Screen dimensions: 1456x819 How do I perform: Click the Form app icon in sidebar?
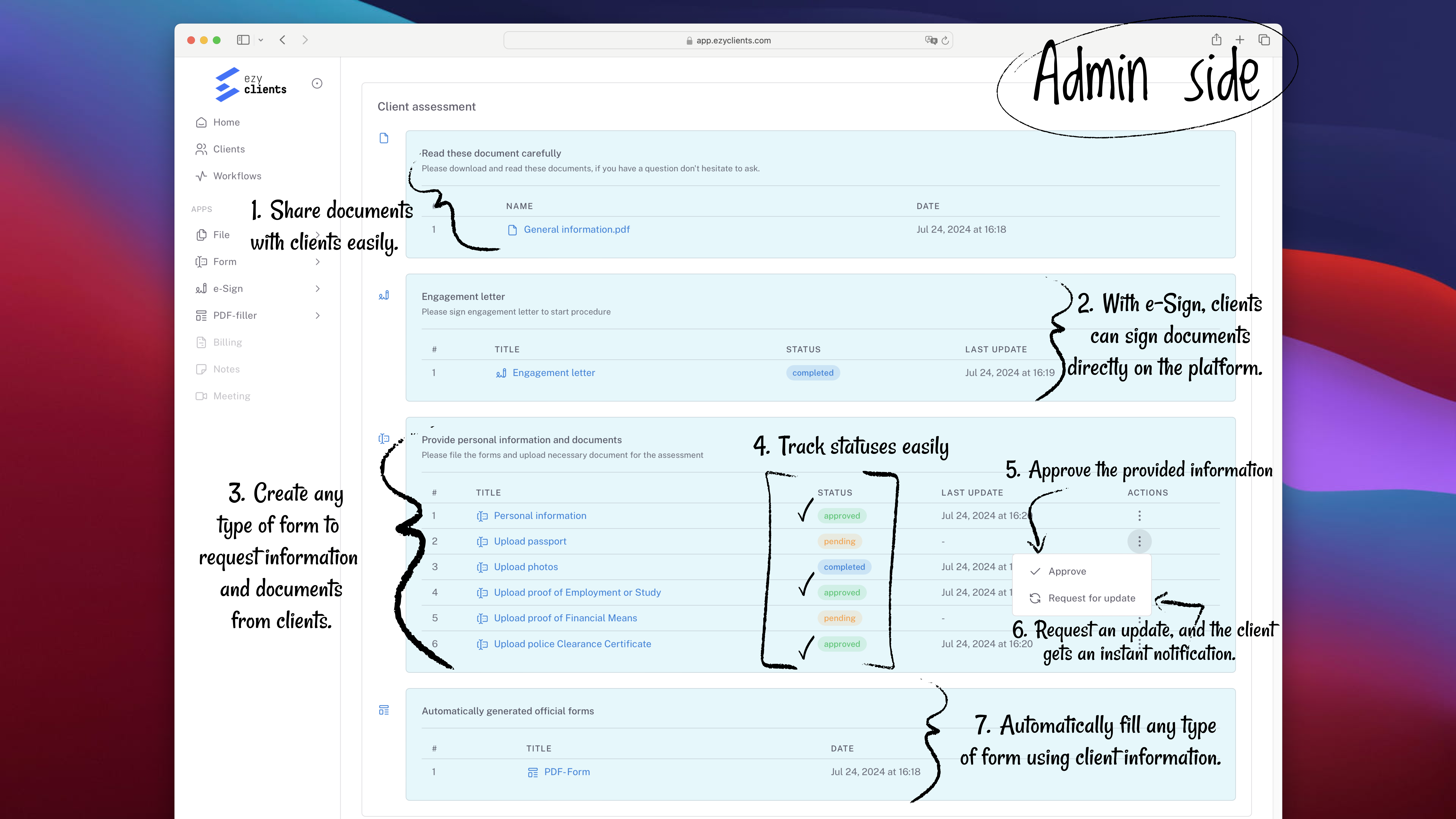pyautogui.click(x=201, y=262)
